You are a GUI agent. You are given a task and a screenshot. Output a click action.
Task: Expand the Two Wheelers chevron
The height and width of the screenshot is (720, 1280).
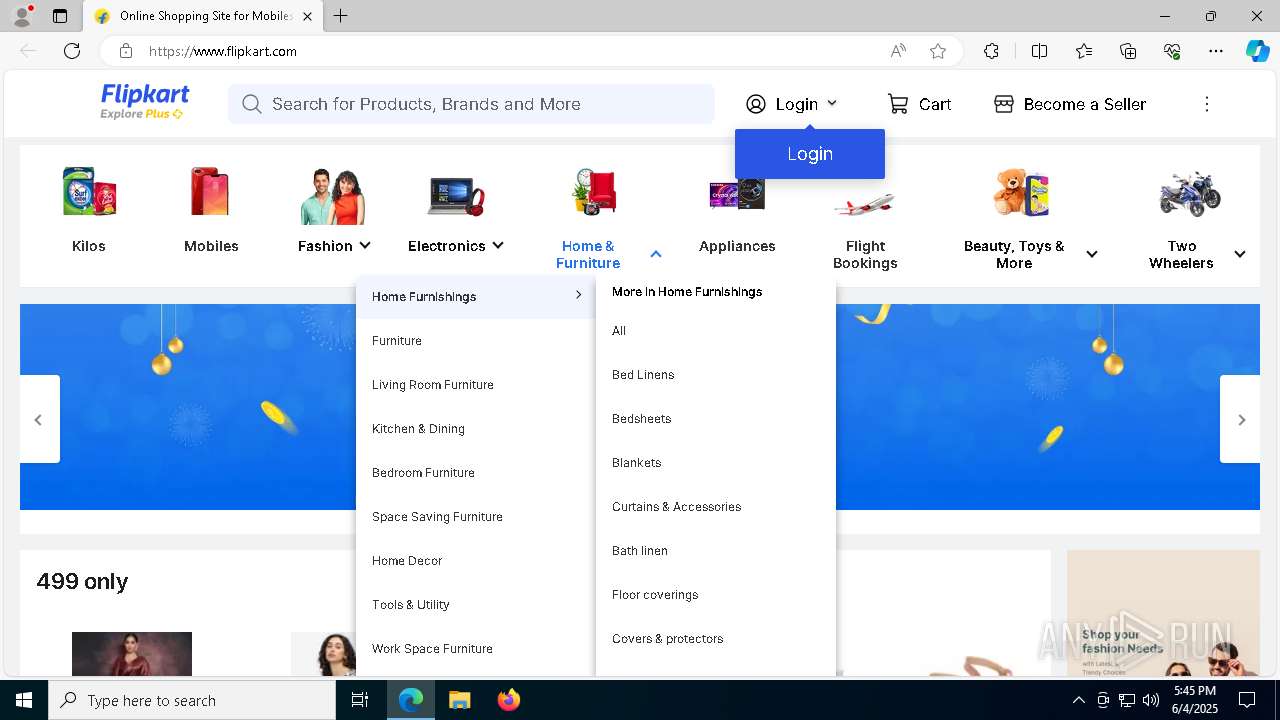(1240, 254)
